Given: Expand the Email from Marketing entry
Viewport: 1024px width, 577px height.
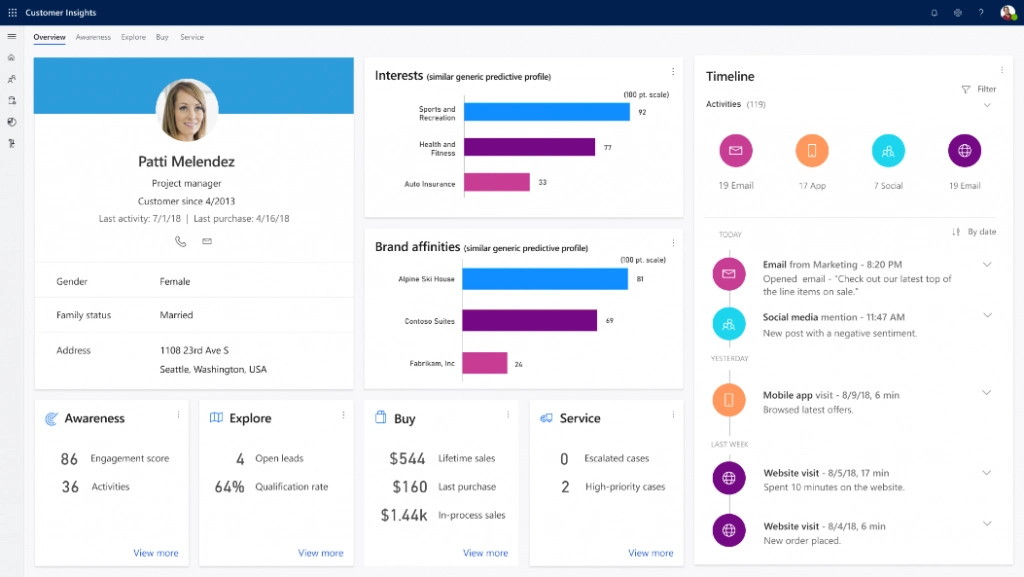Looking at the screenshot, I should pos(987,264).
